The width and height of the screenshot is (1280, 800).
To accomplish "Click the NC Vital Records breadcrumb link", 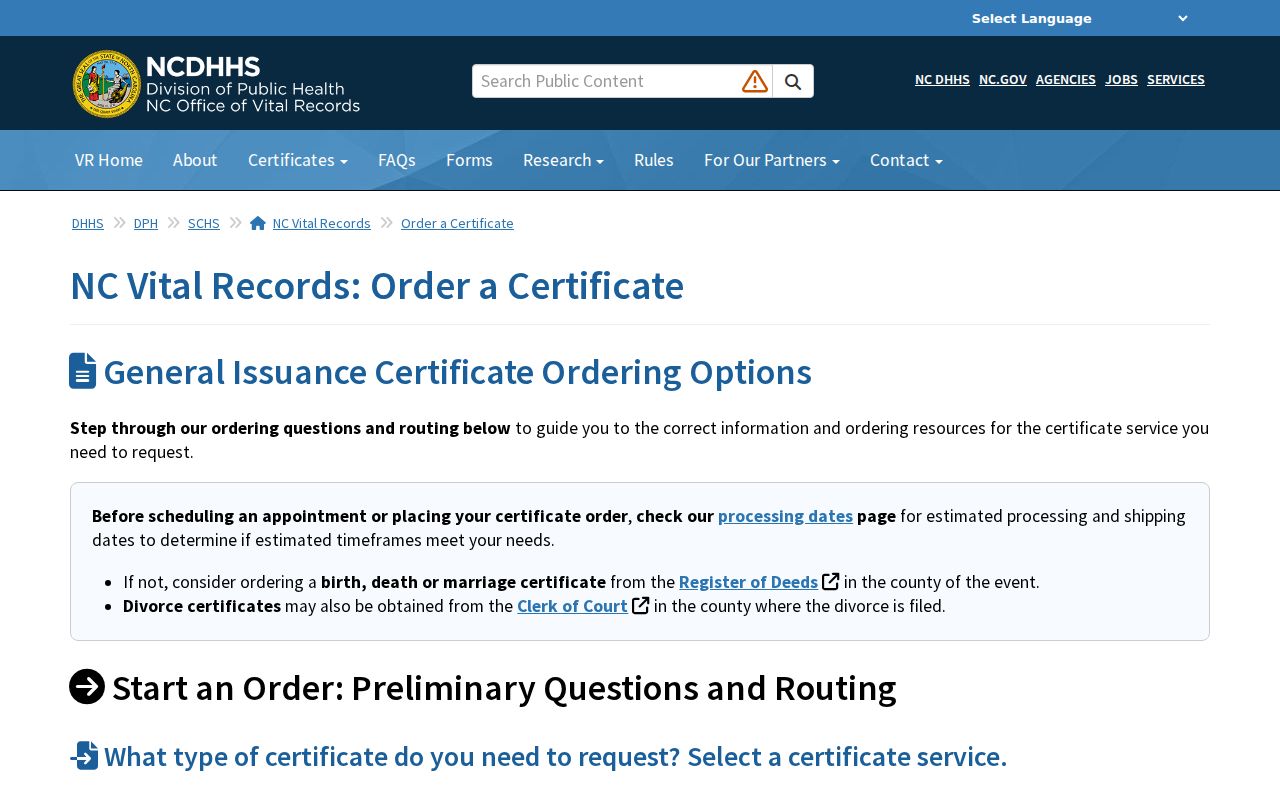I will click(x=322, y=223).
